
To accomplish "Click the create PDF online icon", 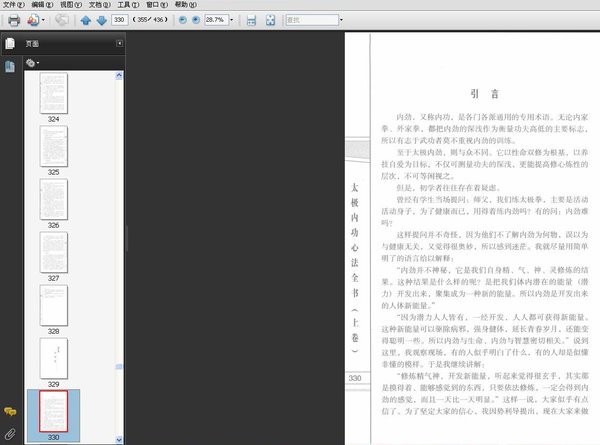I will (x=33, y=20).
